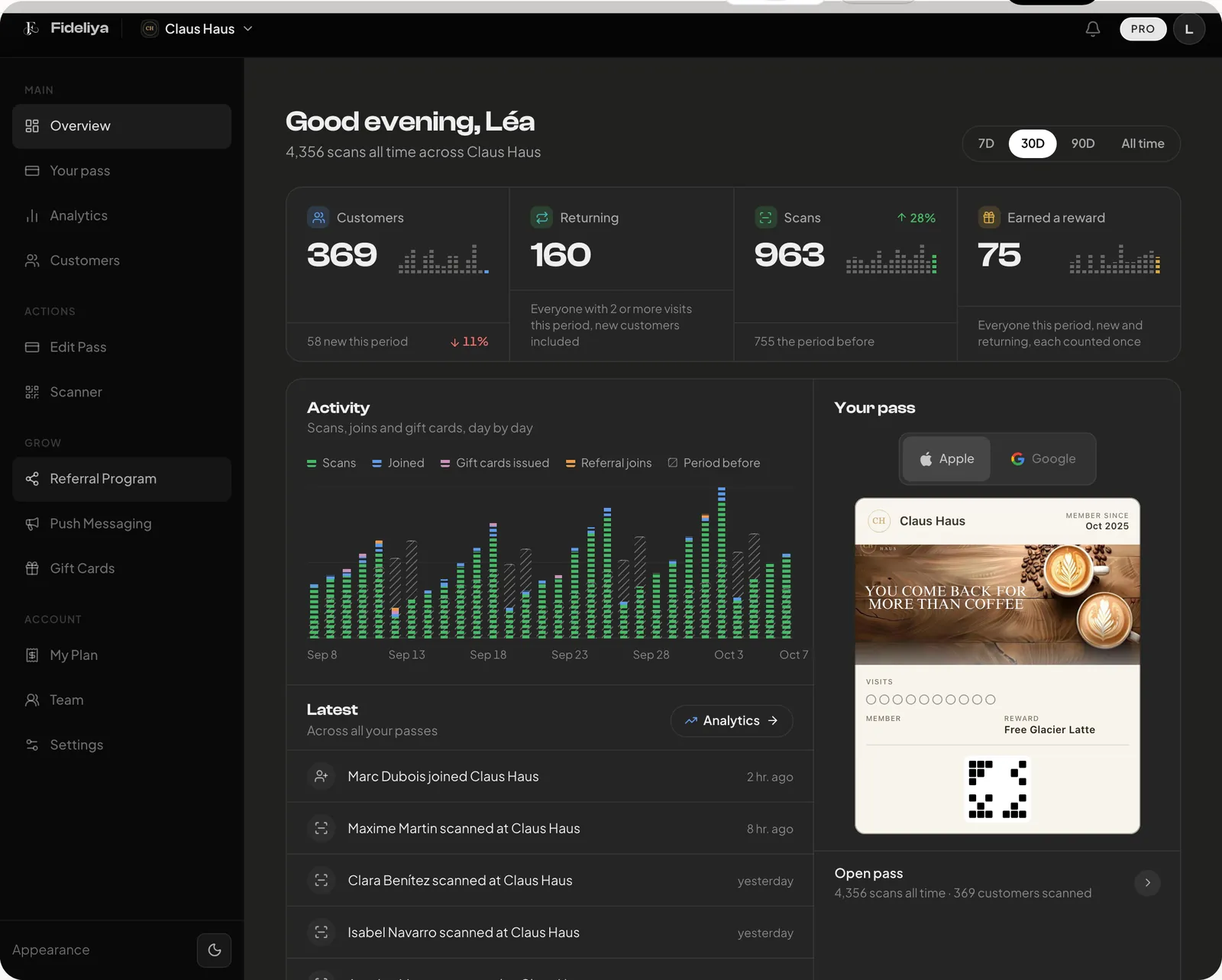Select the 7D time range
1222x980 pixels.
[986, 144]
